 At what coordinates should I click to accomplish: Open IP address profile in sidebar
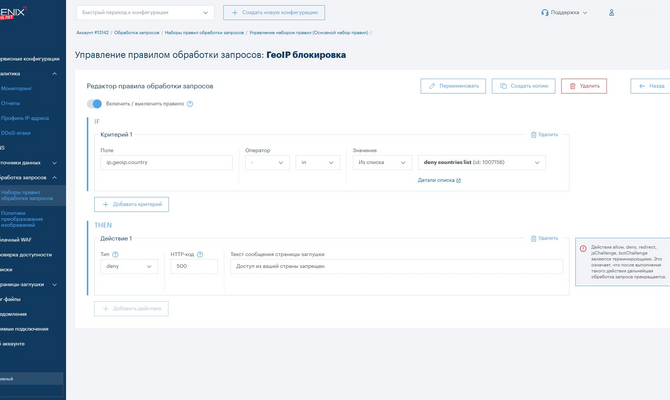coord(25,118)
